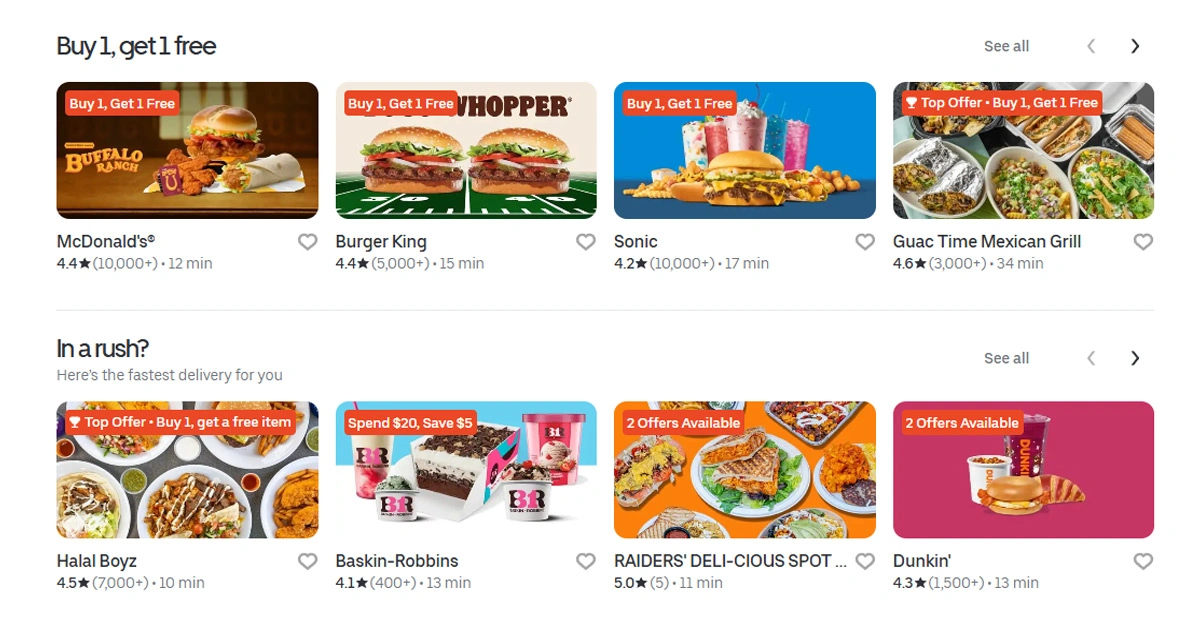Open See all for Buy 1, get 1 free

point(1006,46)
